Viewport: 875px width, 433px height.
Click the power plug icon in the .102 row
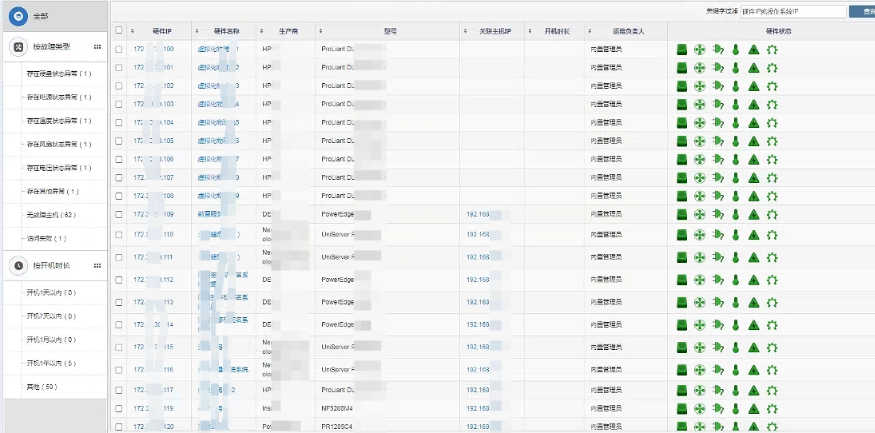[x=718, y=86]
